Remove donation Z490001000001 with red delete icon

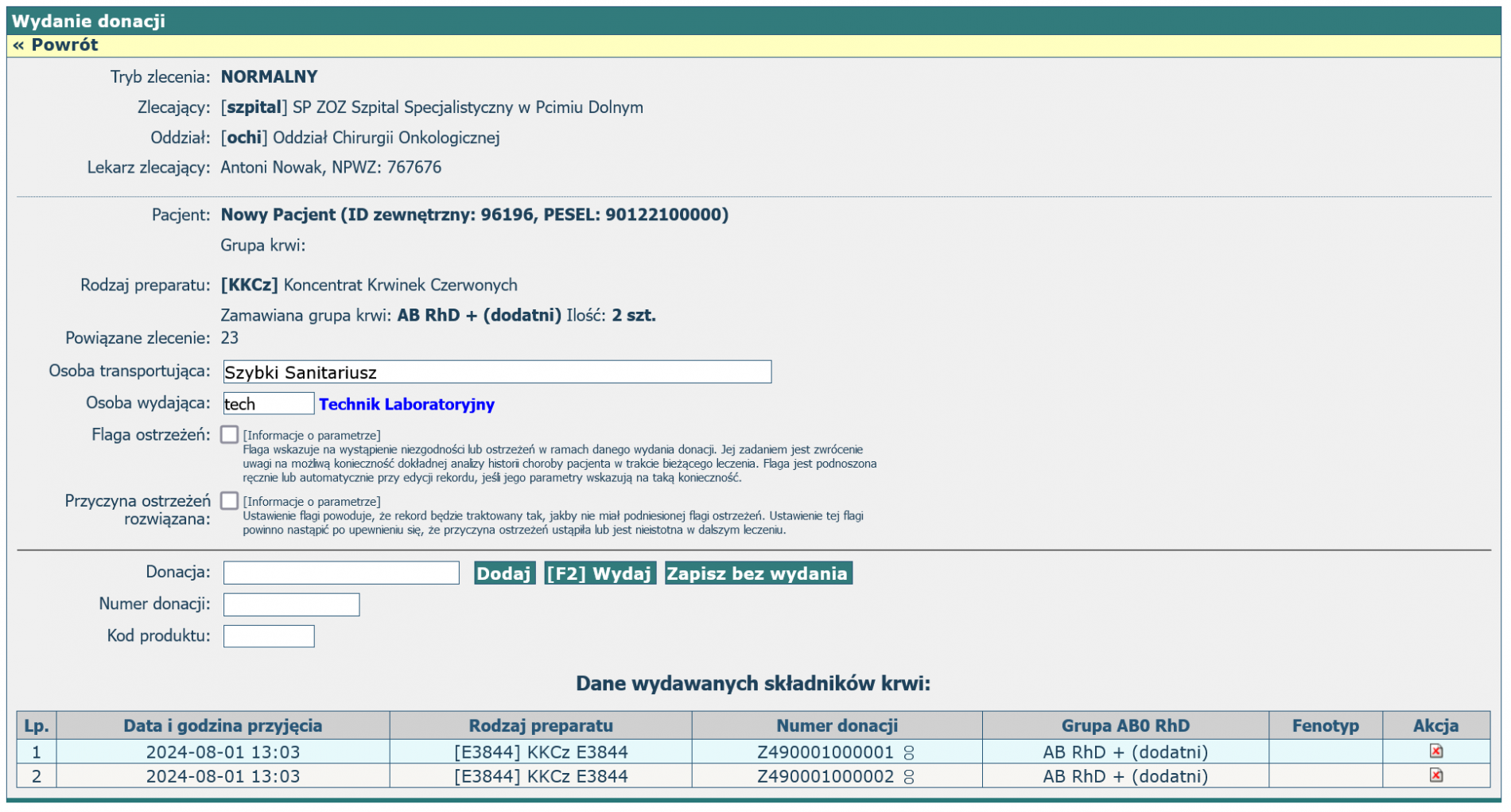pos(1436,752)
